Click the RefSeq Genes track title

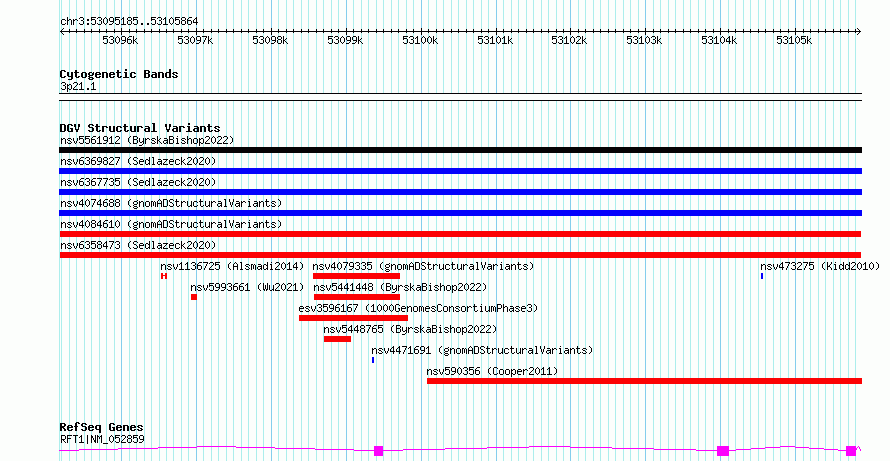click(101, 428)
